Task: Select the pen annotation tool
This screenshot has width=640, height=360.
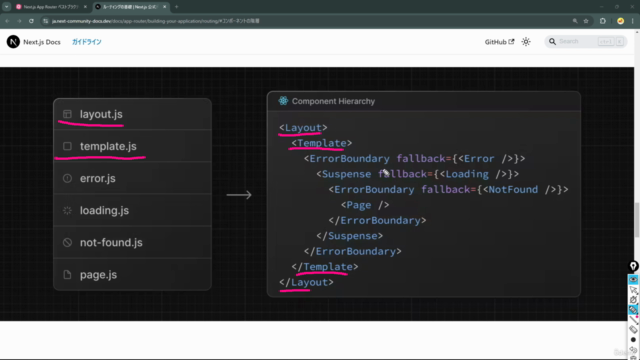Action: [633, 300]
